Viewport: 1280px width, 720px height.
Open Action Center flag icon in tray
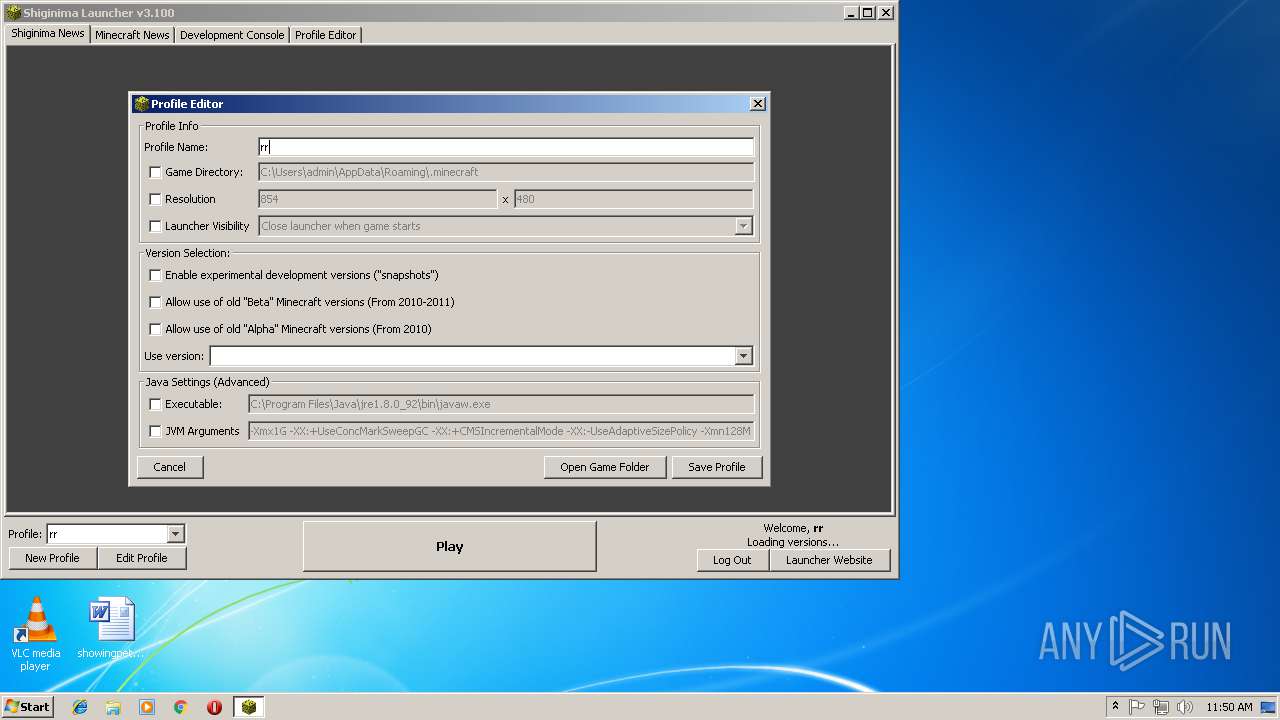click(x=1137, y=706)
